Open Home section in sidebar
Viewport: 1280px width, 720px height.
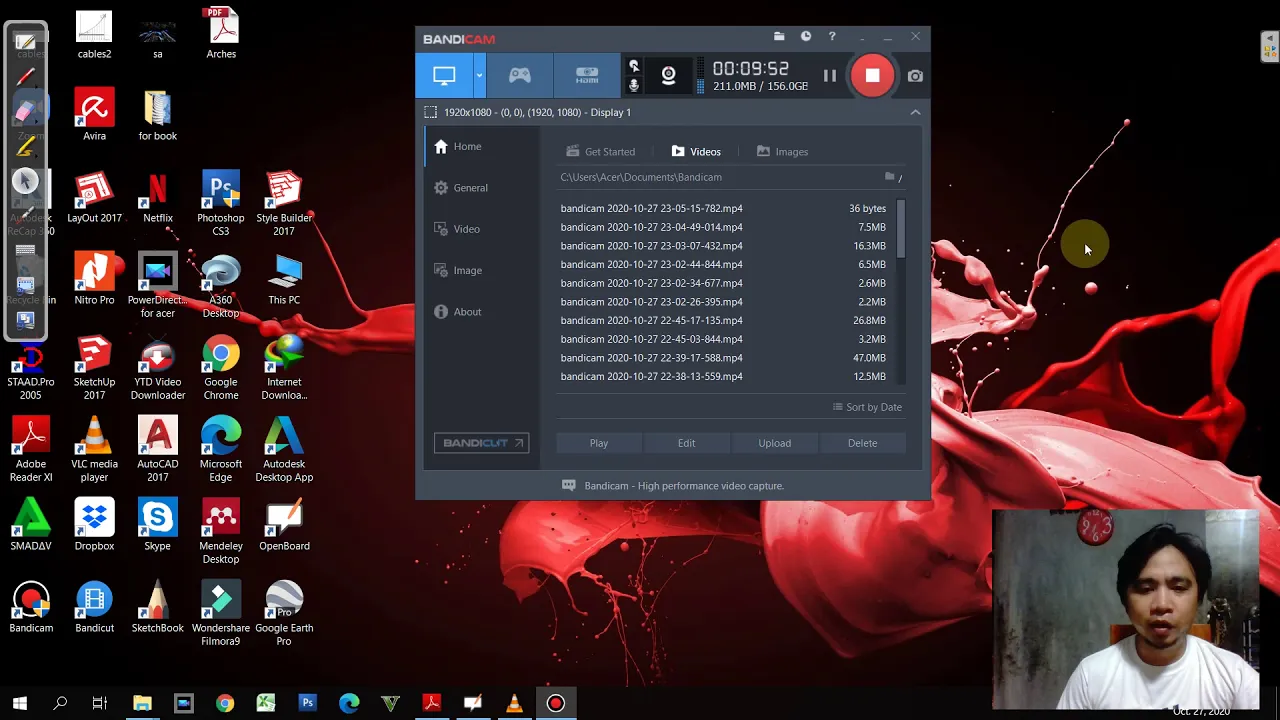(x=467, y=147)
